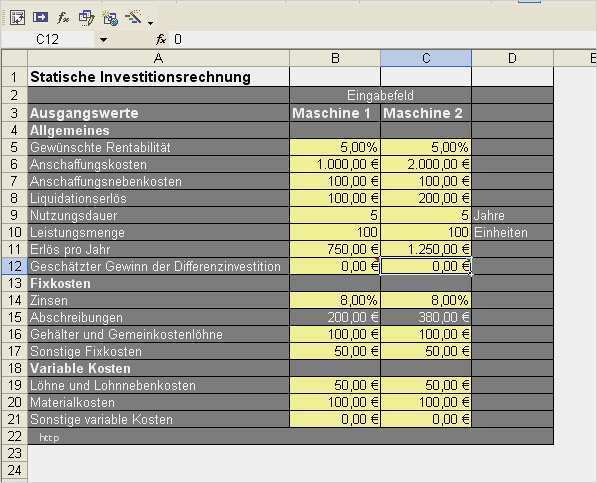Click the fx insert function button by formula bar

coord(161,39)
